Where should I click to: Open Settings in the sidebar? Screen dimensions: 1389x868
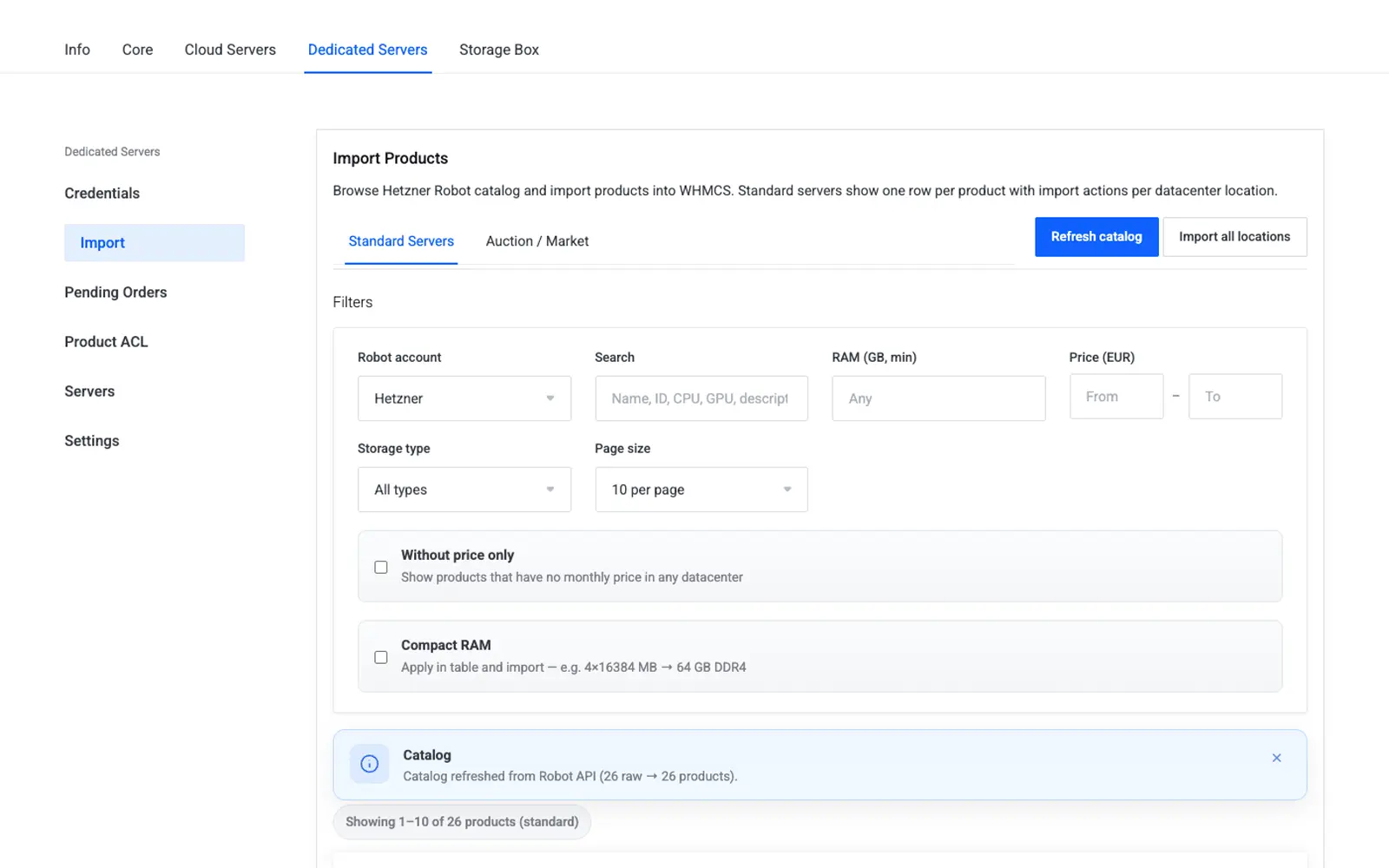92,441
